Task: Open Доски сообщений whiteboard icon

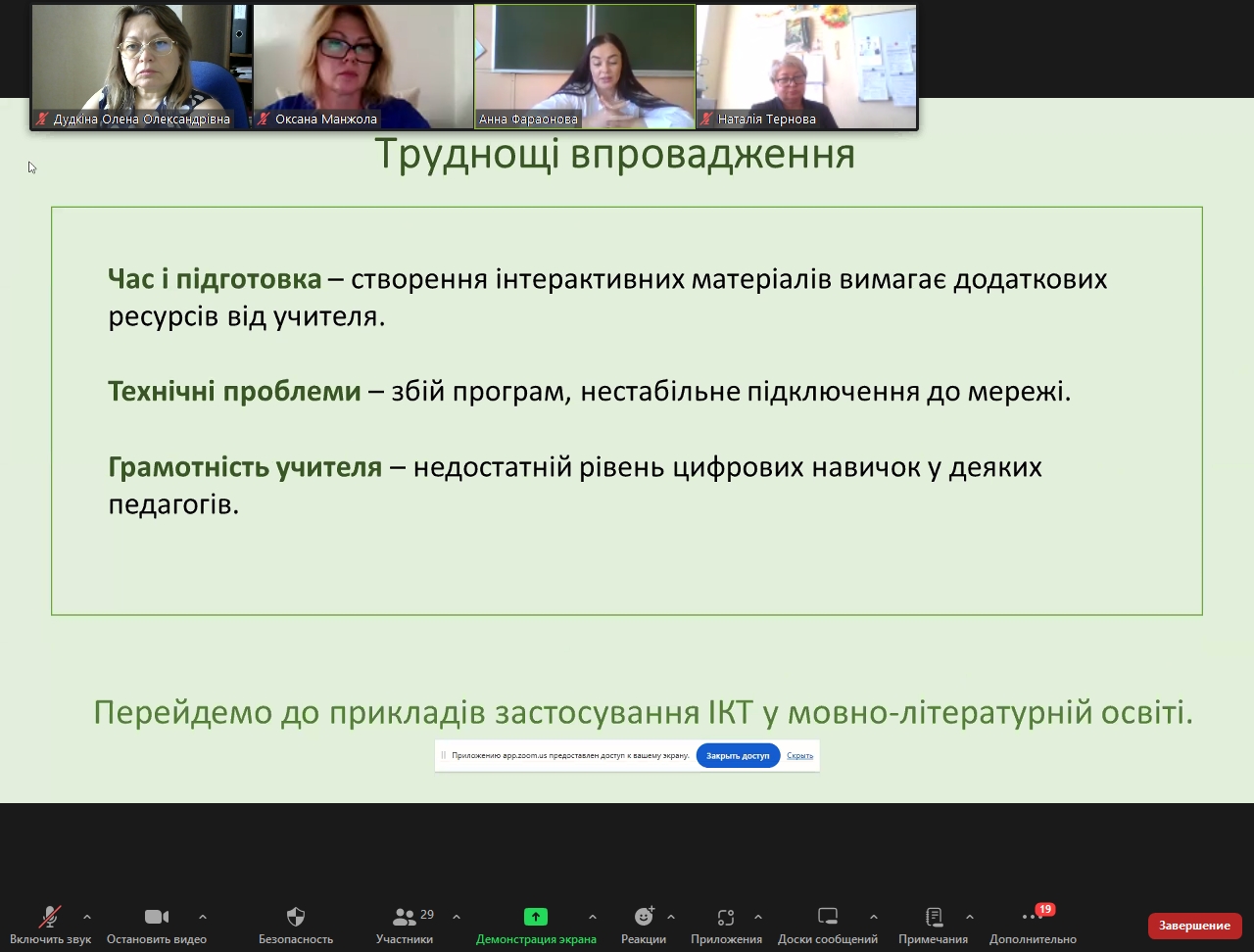Action: click(828, 917)
